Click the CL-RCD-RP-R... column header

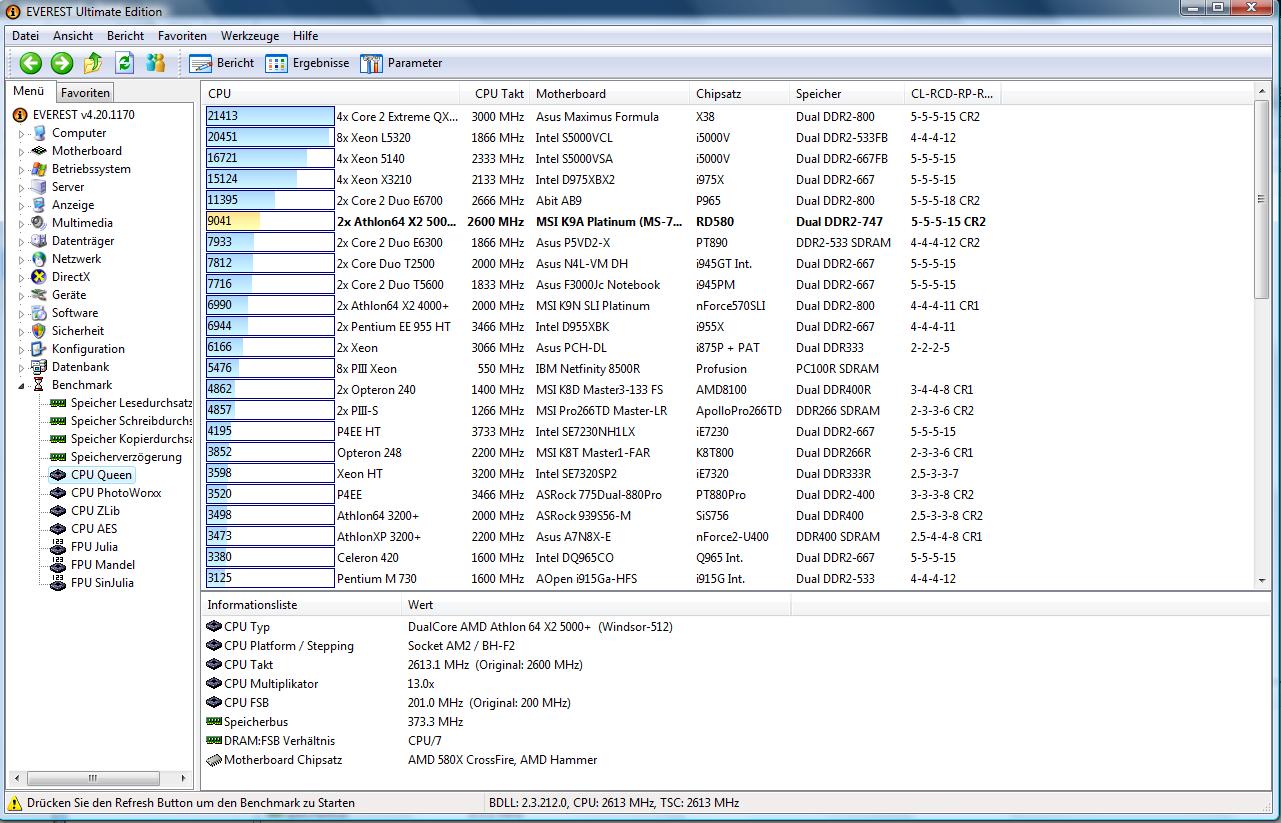(952, 94)
